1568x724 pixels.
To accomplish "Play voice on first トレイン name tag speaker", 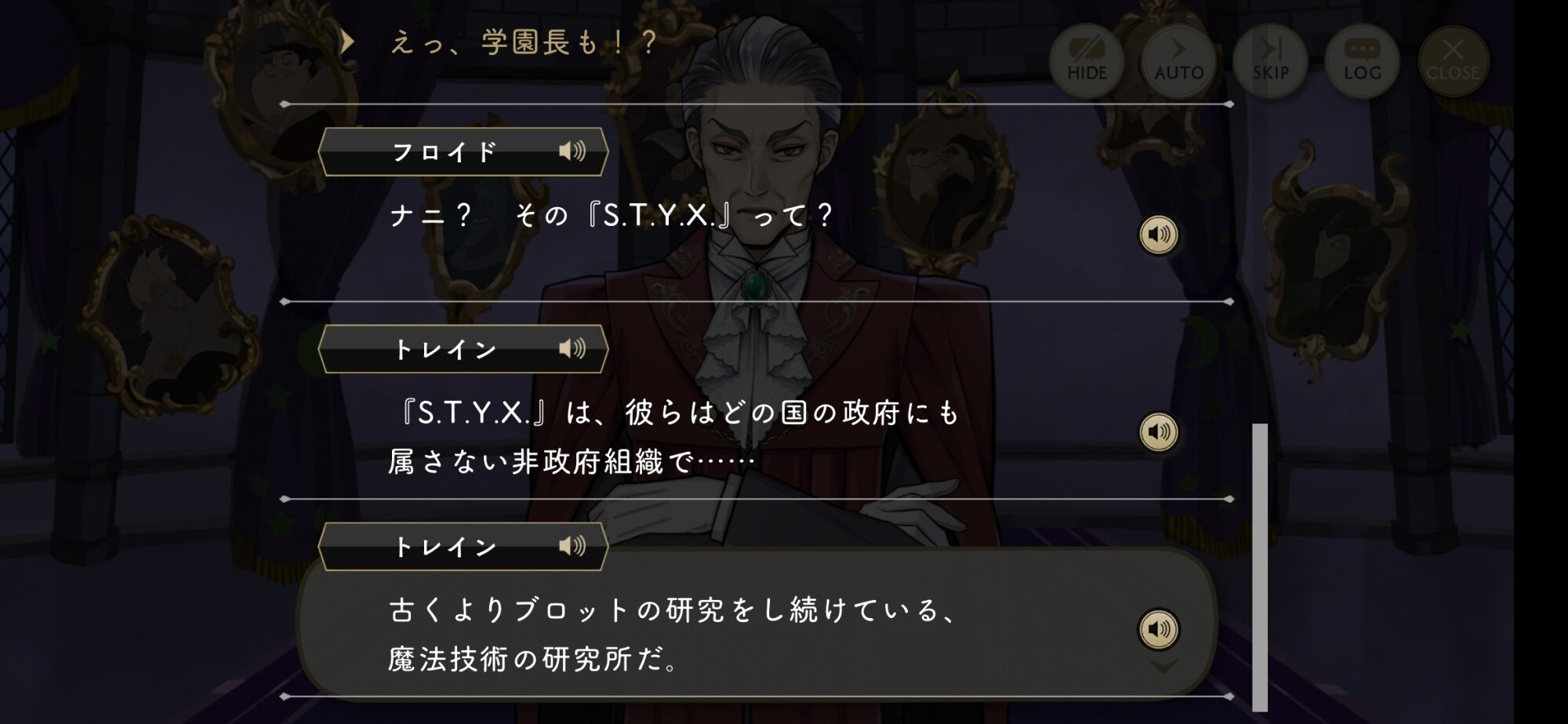I will pyautogui.click(x=572, y=348).
